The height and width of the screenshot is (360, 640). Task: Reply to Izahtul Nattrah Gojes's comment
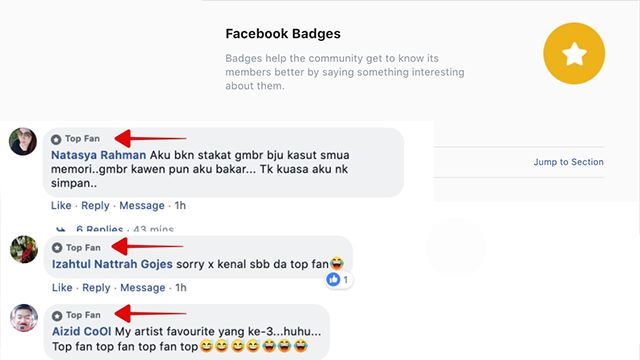point(96,287)
